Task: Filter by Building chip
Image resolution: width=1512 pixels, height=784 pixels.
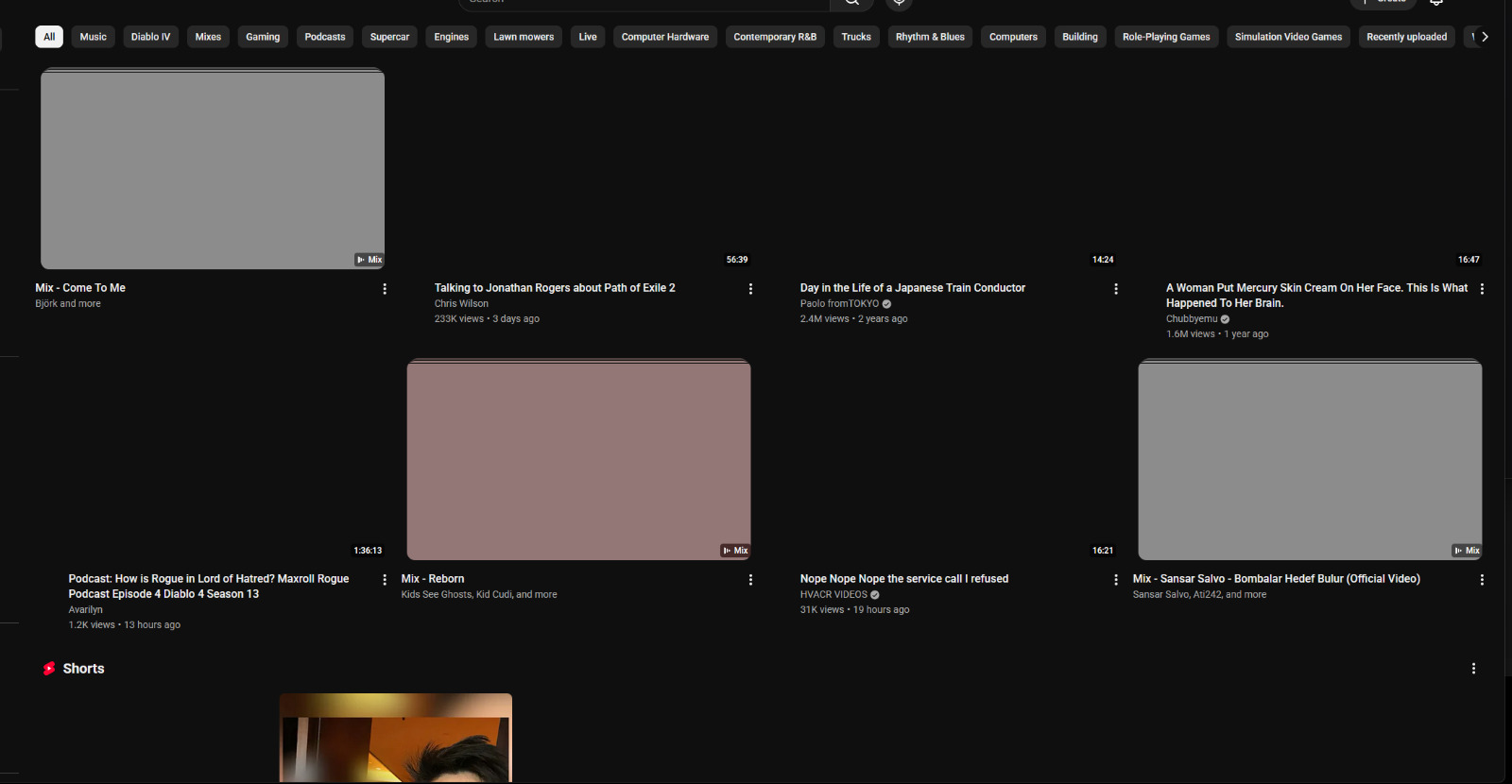Action: point(1080,37)
